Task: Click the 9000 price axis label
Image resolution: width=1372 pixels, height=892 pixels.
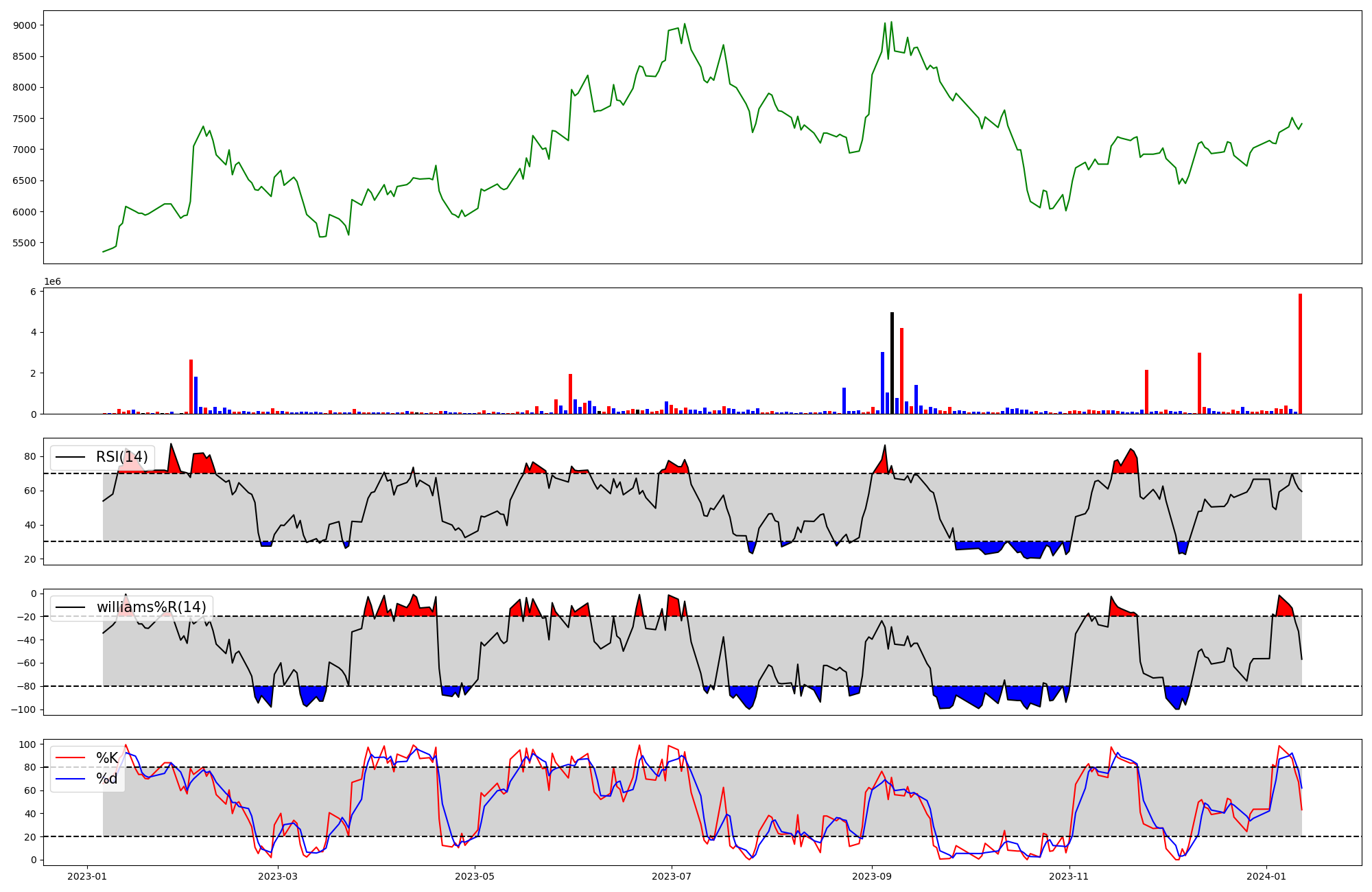Action: 25,25
